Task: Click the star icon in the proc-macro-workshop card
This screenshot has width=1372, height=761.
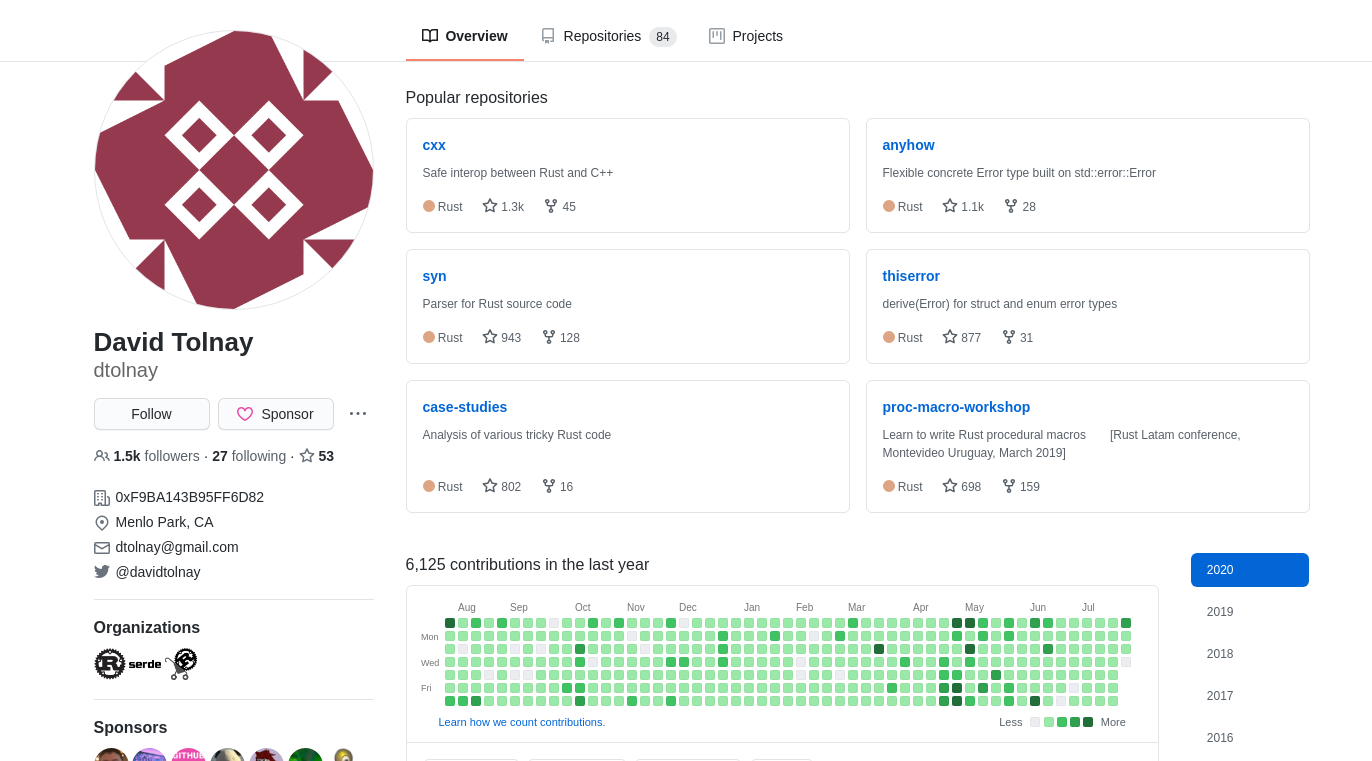Action: [950, 486]
